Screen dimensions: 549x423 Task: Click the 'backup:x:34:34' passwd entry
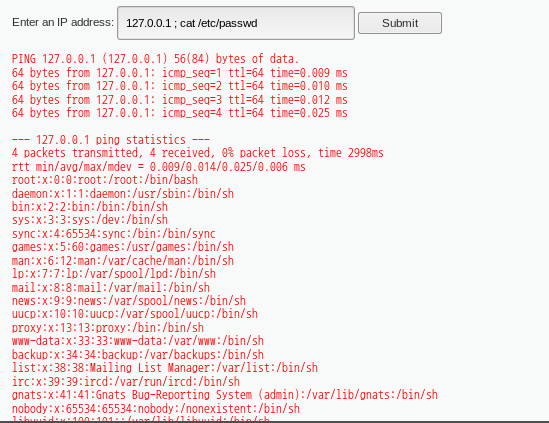138,355
